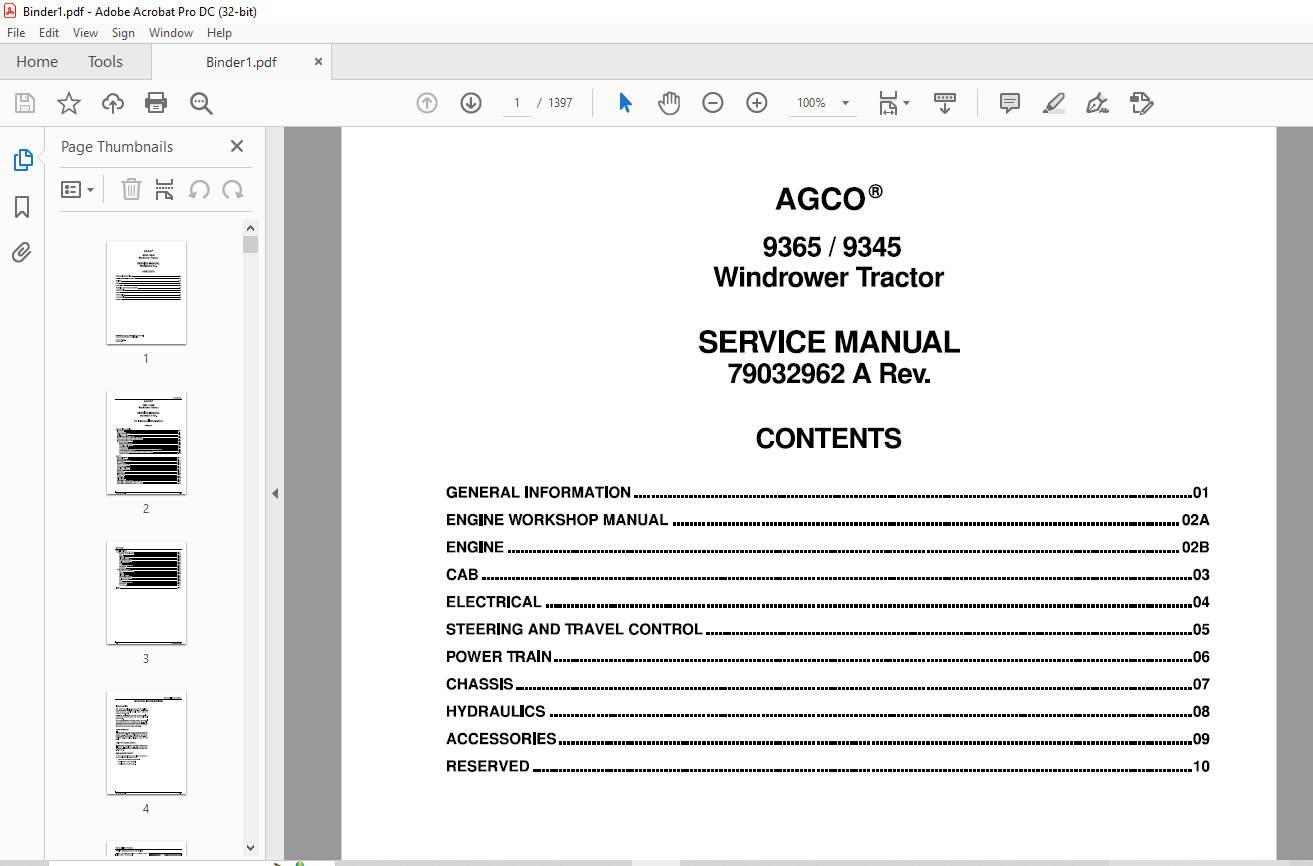Click the SERVICE MANUAL heading text

pos(829,342)
